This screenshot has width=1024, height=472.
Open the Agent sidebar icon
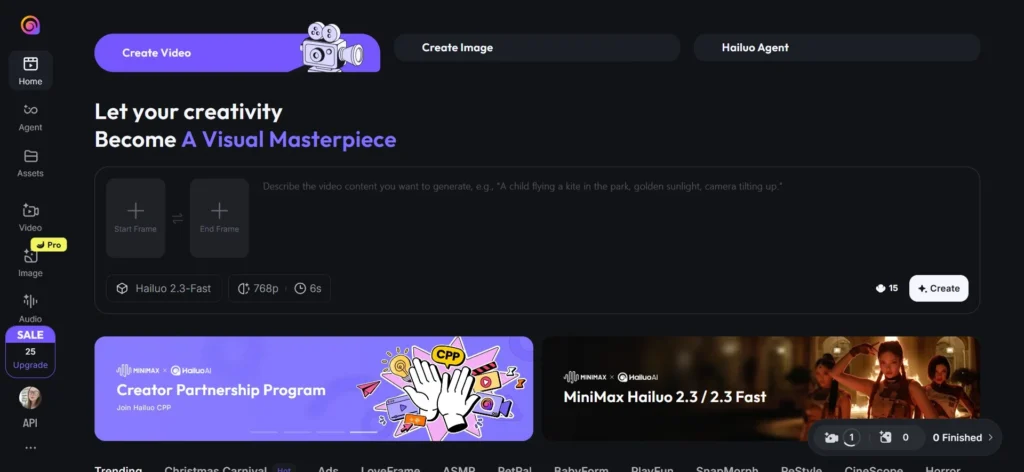tap(30, 110)
